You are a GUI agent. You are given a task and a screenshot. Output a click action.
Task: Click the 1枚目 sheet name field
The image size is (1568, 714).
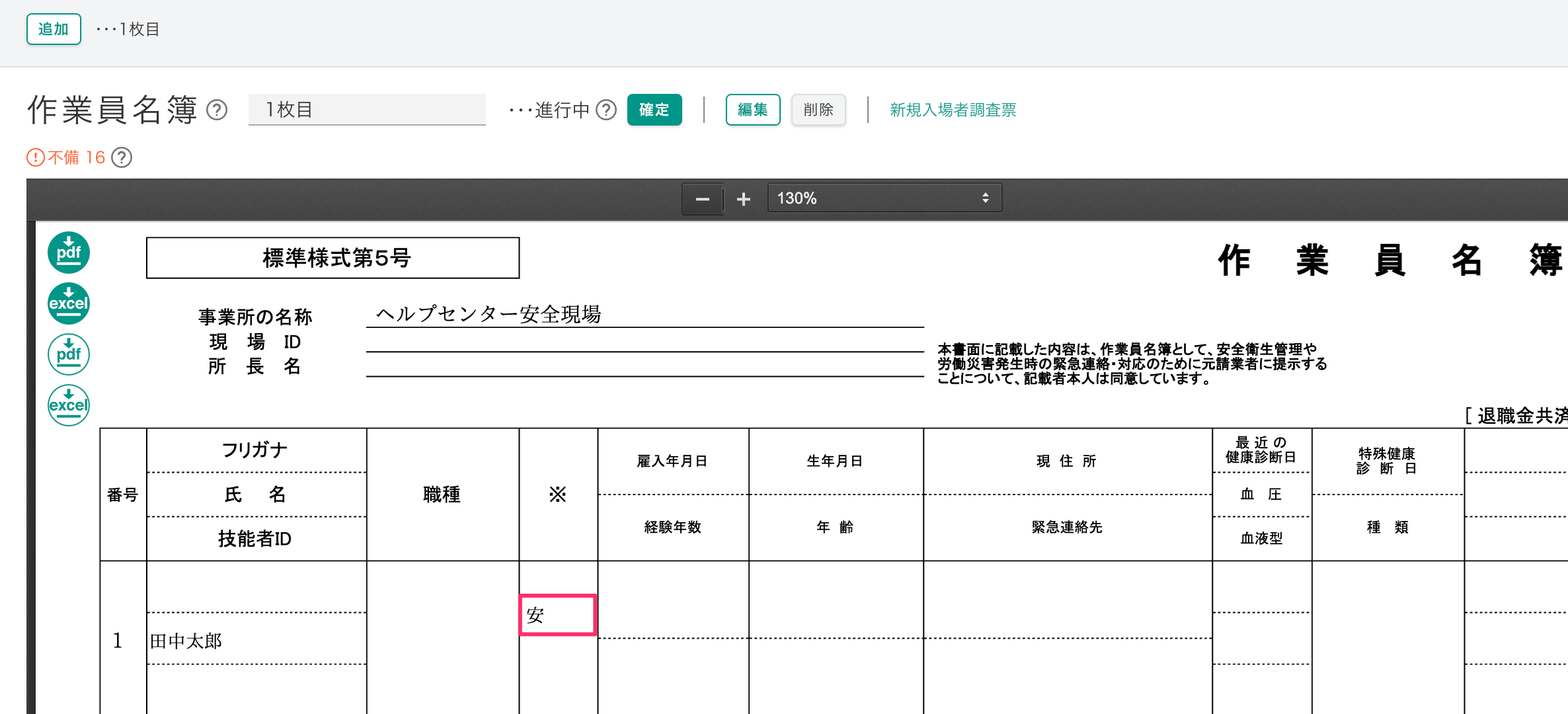click(367, 110)
